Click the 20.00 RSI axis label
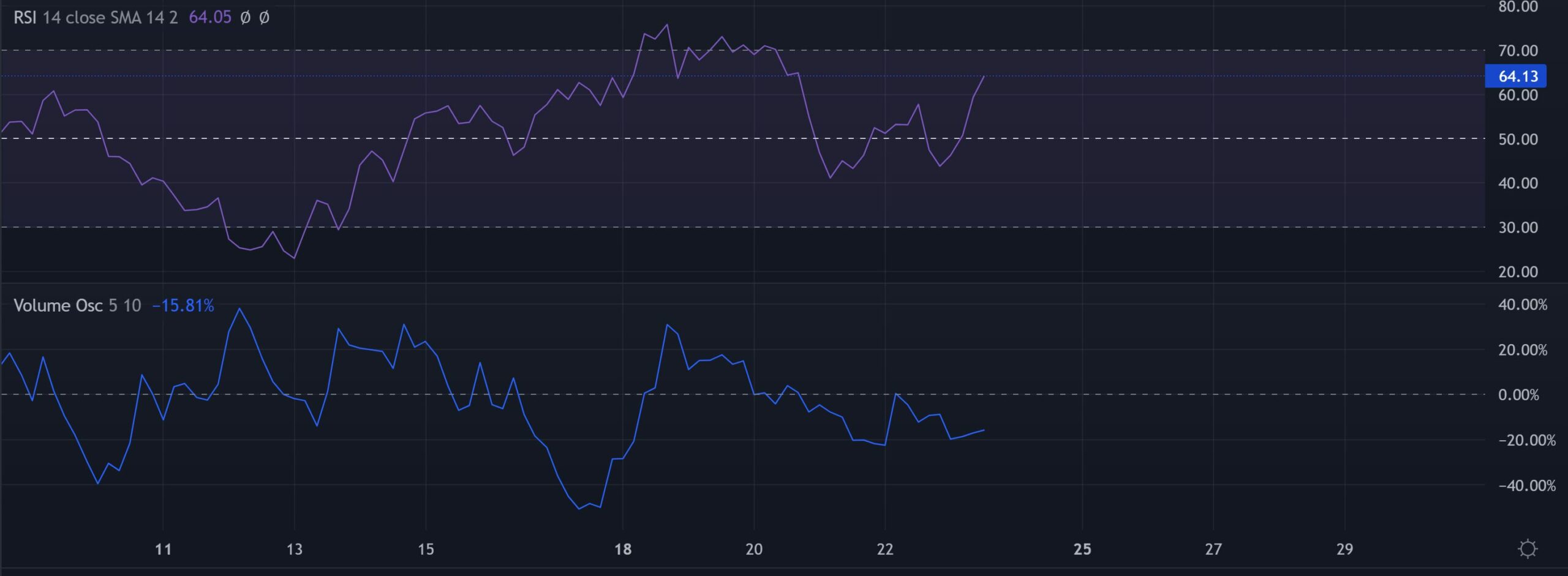Screen dimensions: 1568x576 tap(1518, 272)
